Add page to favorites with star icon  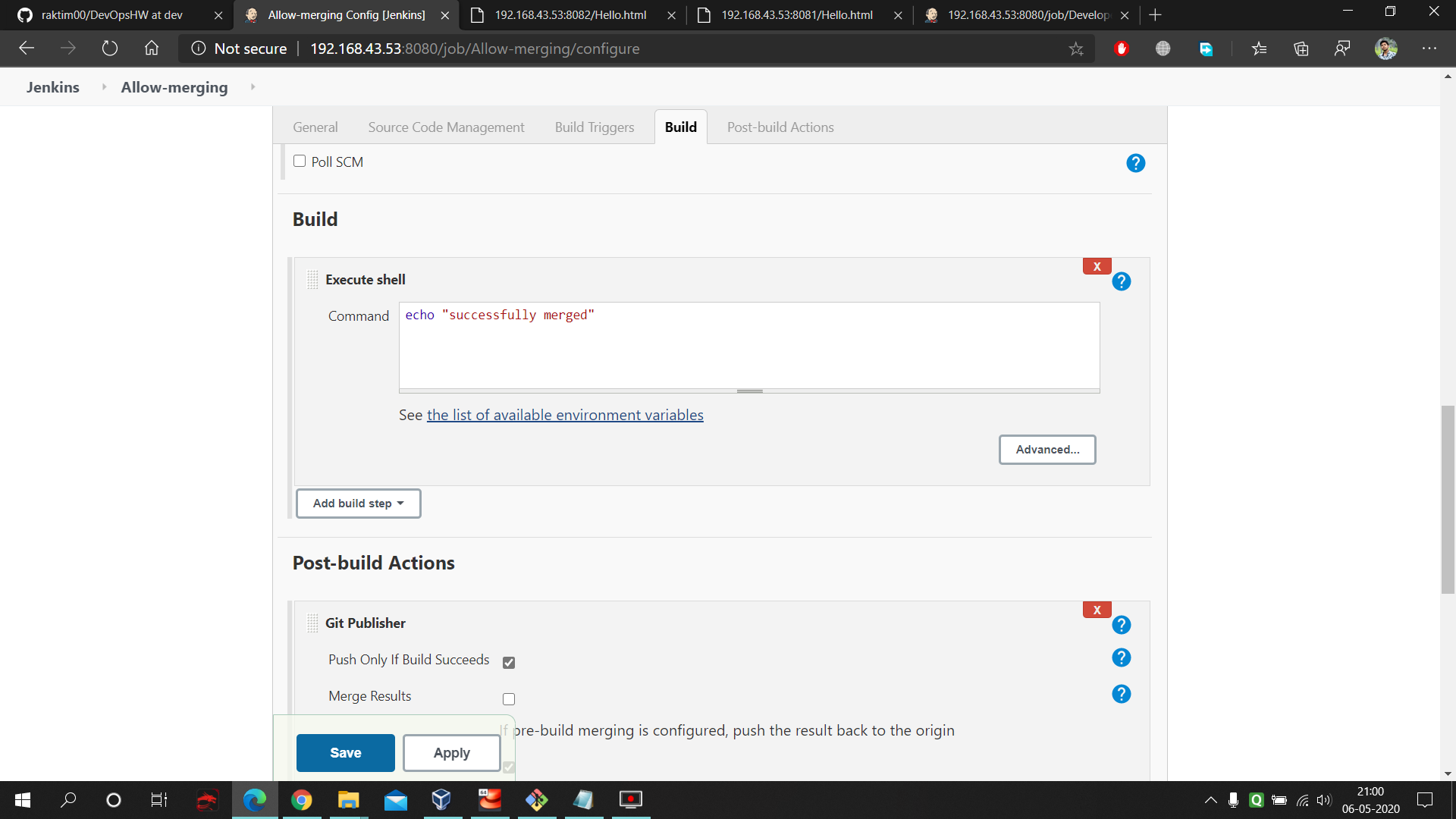pyautogui.click(x=1076, y=49)
